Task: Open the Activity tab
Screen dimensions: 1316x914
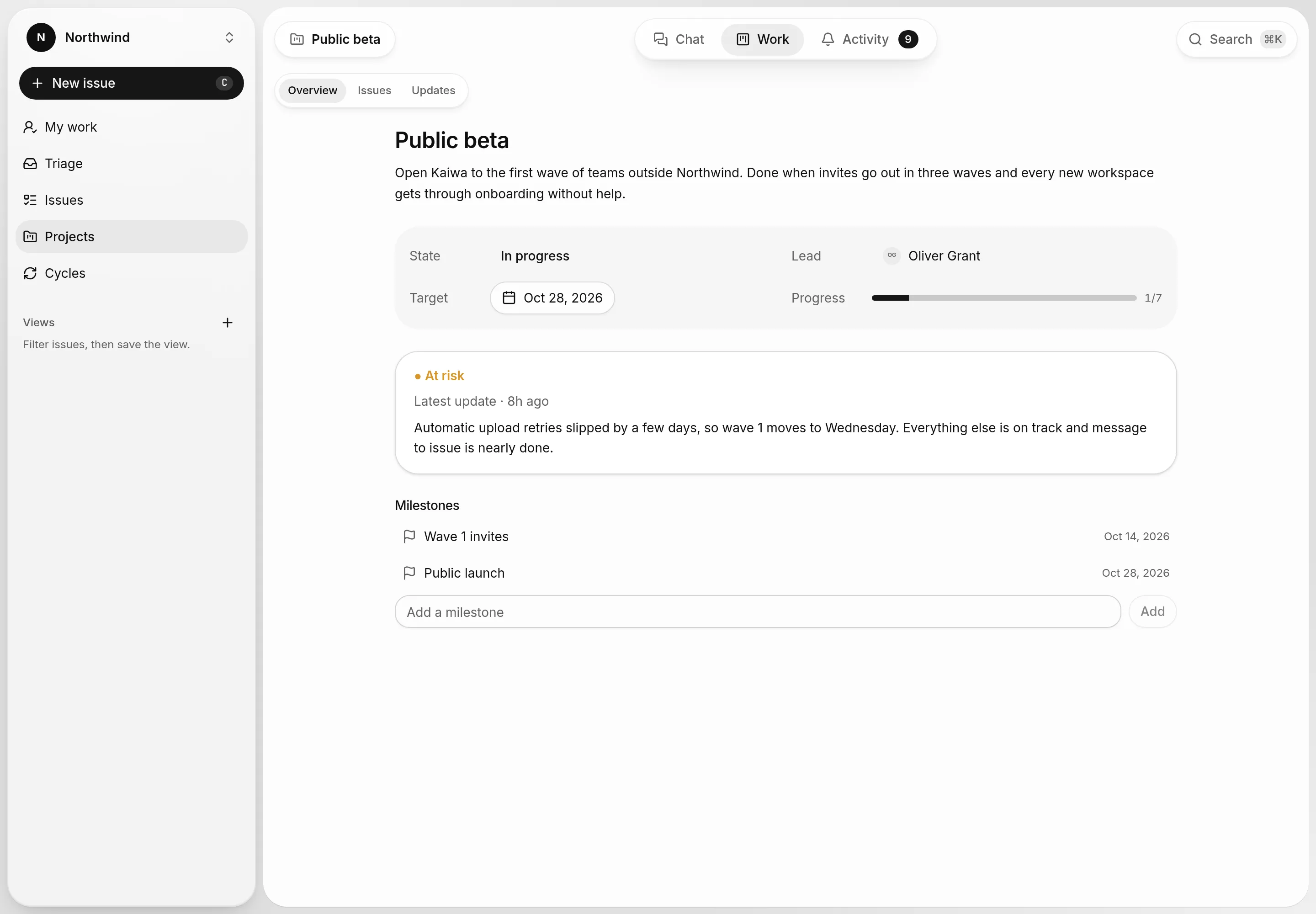Action: click(869, 39)
